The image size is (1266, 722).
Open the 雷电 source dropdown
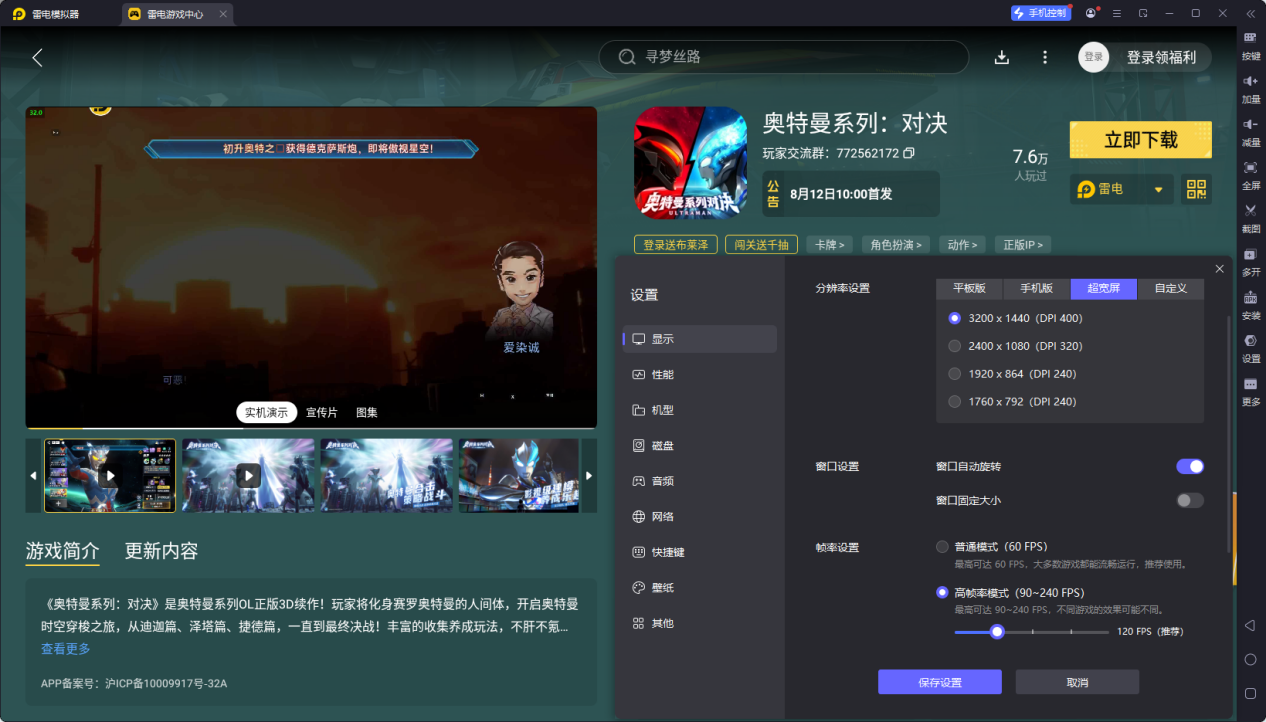click(1122, 189)
